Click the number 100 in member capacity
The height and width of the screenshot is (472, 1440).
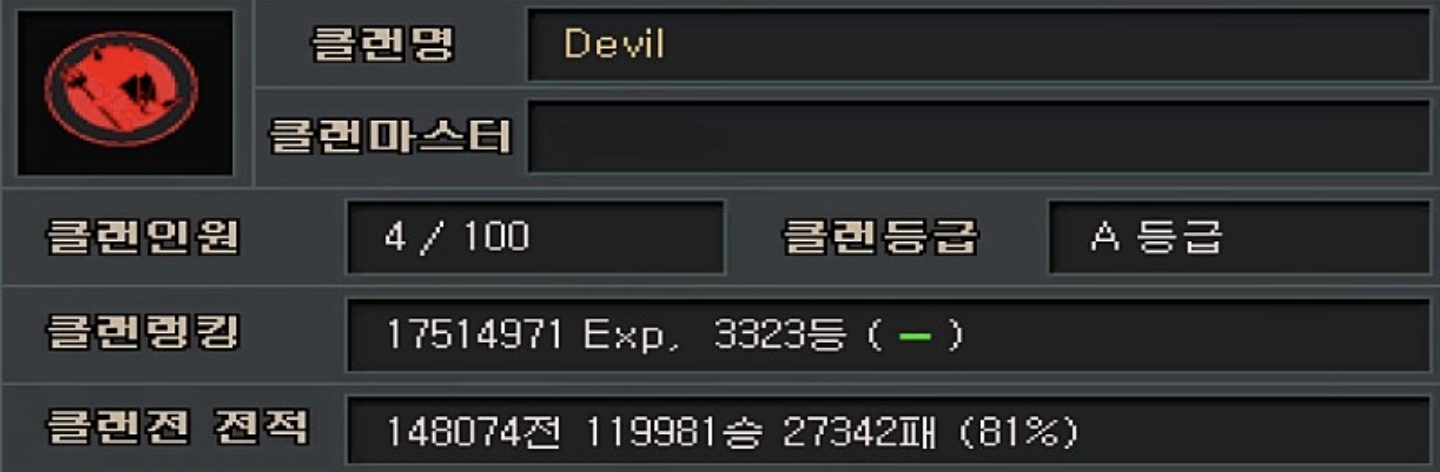495,237
